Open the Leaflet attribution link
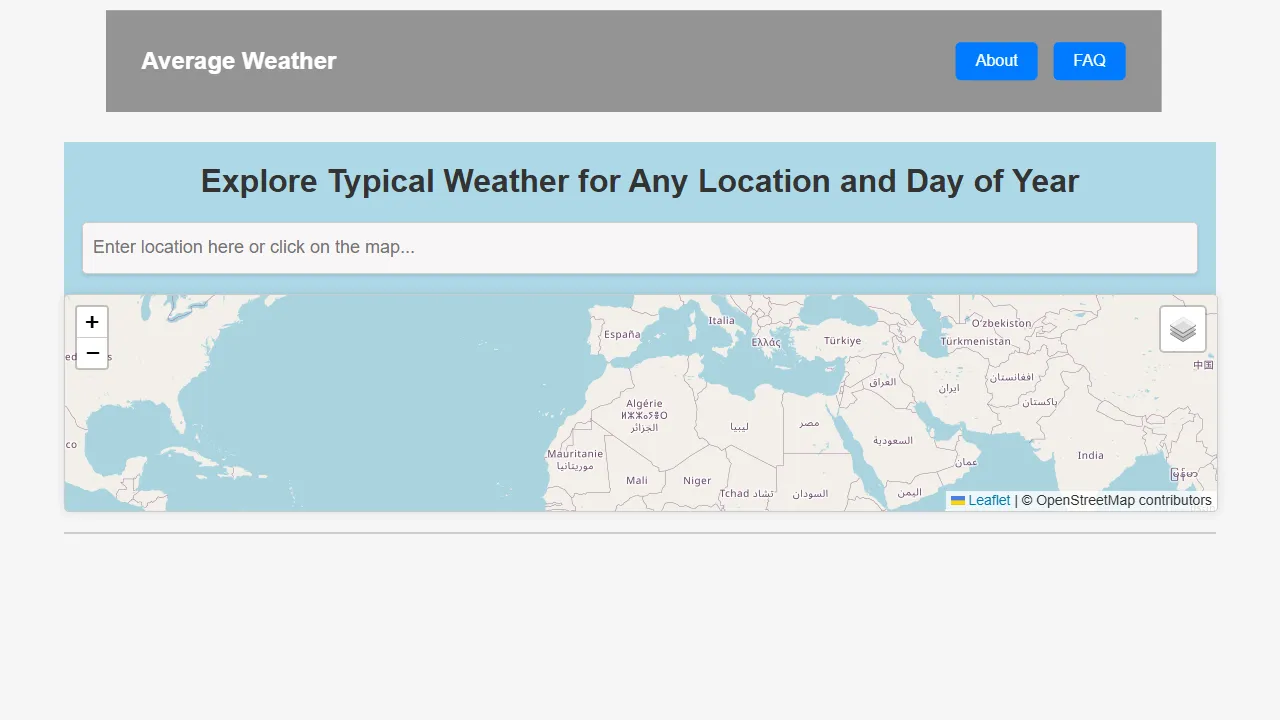 (x=988, y=500)
